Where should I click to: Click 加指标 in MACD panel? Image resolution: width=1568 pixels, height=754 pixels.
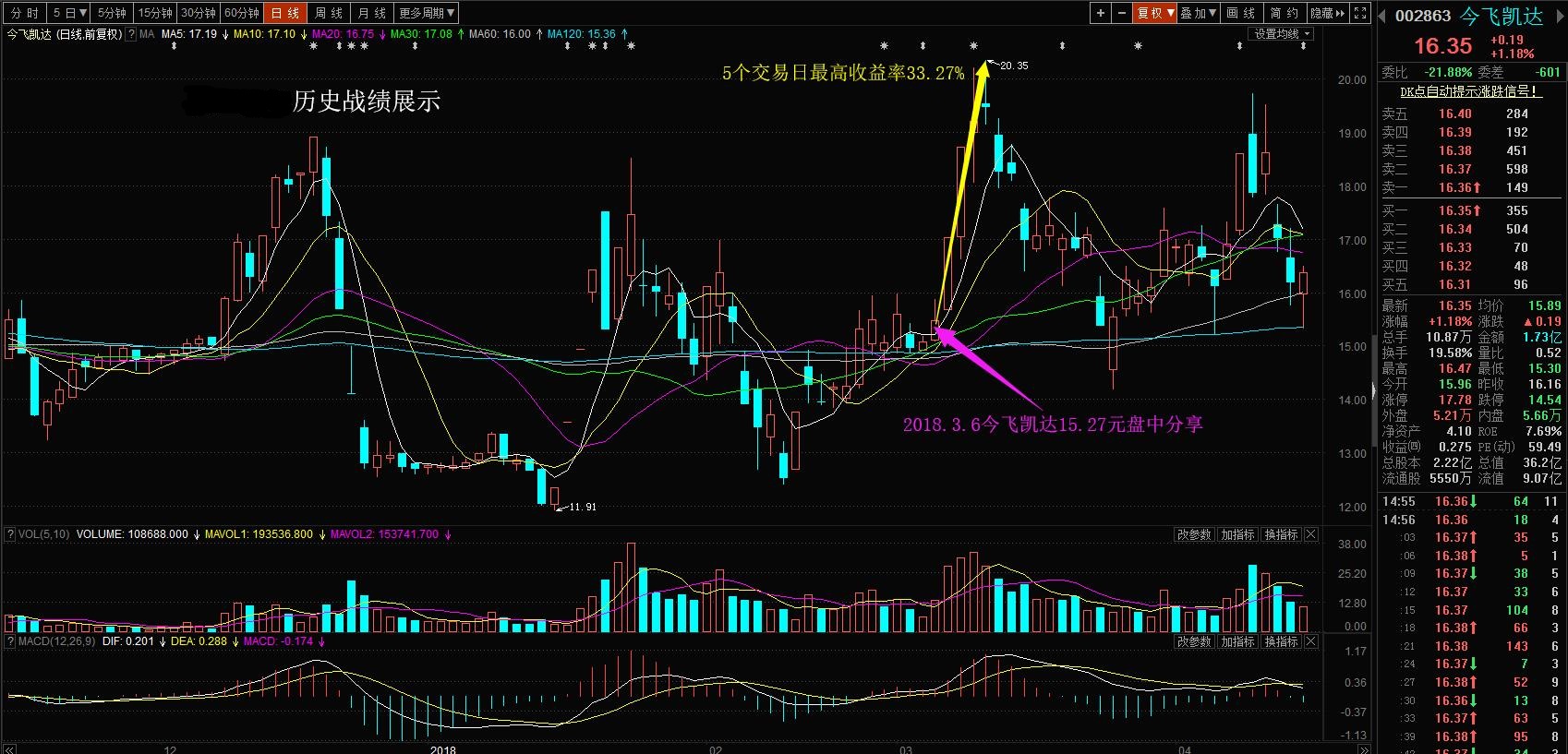tap(1237, 641)
